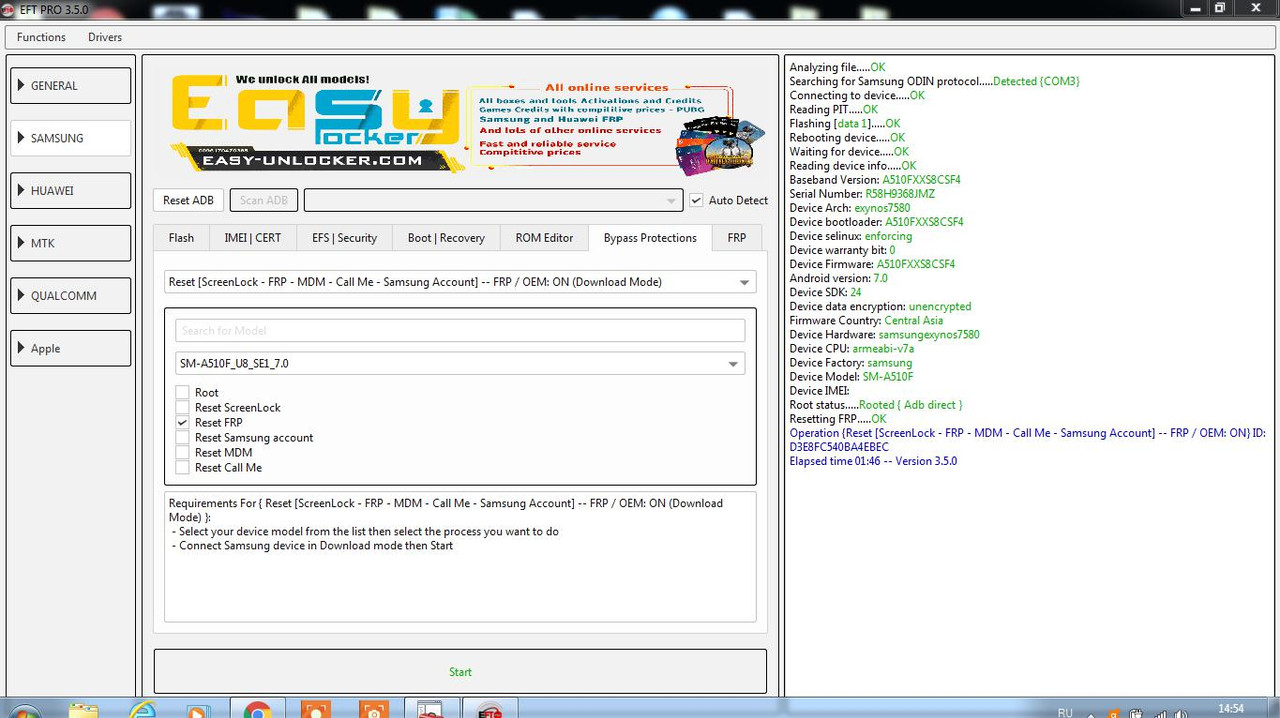Switch to the Boot | Recovery tab
This screenshot has height=718, width=1280.
[x=446, y=238]
